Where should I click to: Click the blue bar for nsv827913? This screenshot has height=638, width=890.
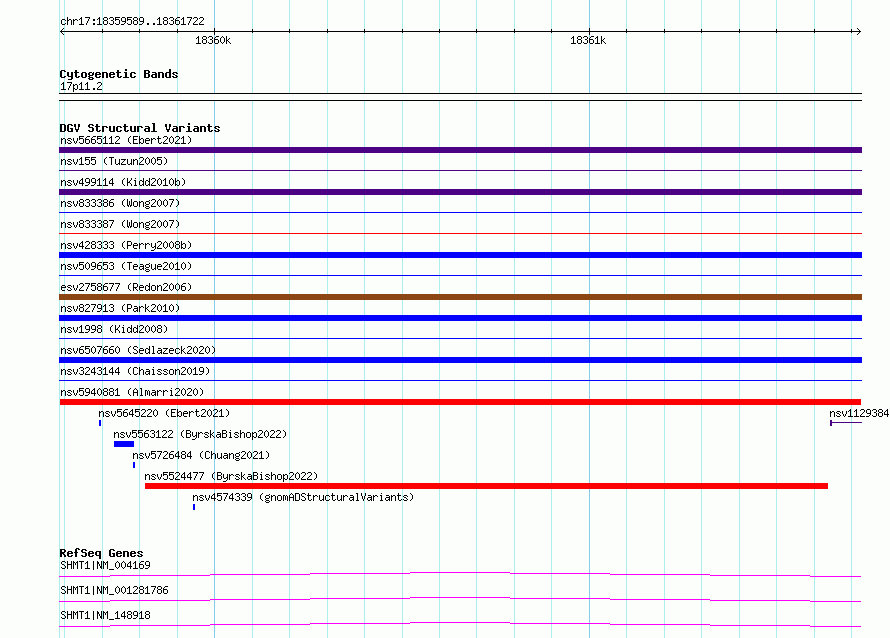click(460, 318)
